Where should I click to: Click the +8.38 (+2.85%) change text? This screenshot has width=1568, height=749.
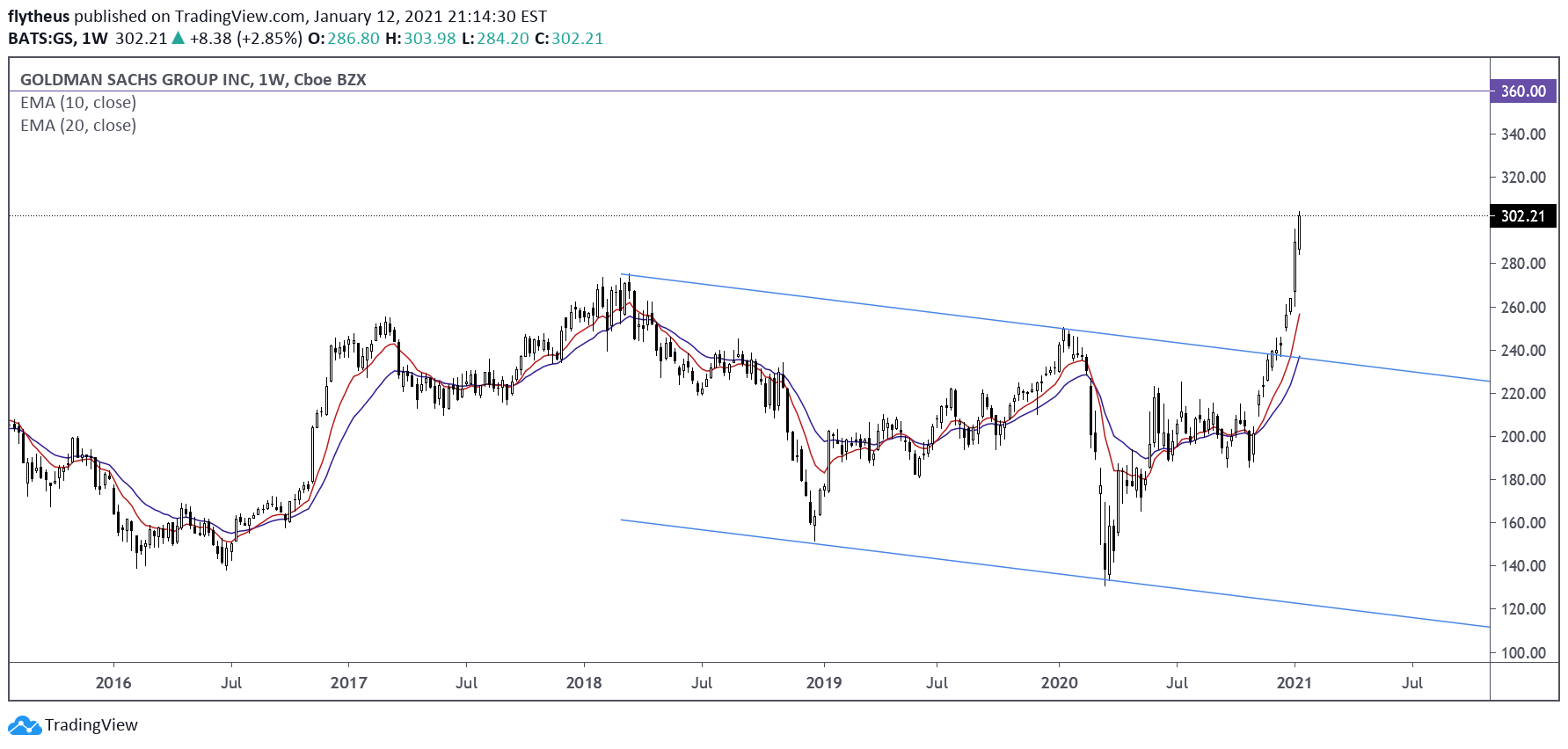coord(246,39)
